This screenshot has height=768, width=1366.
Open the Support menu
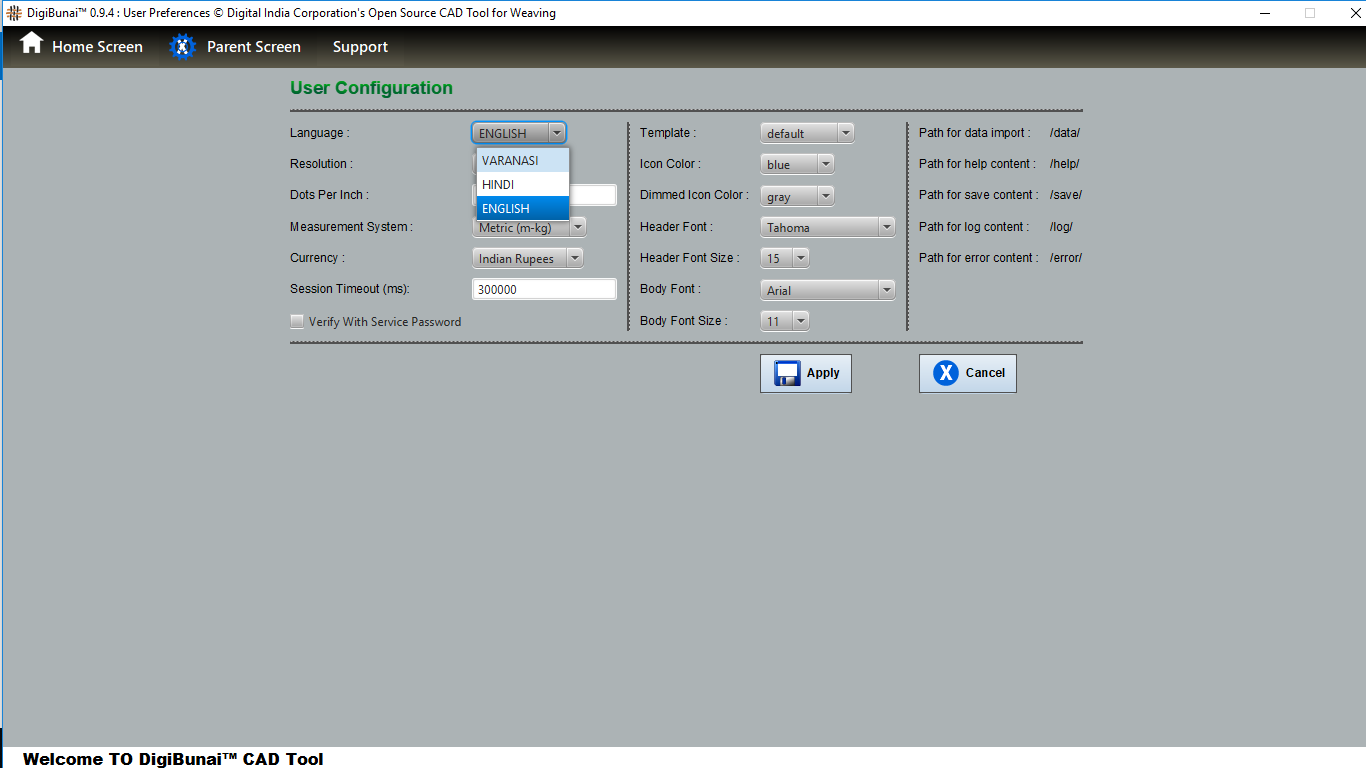360,47
